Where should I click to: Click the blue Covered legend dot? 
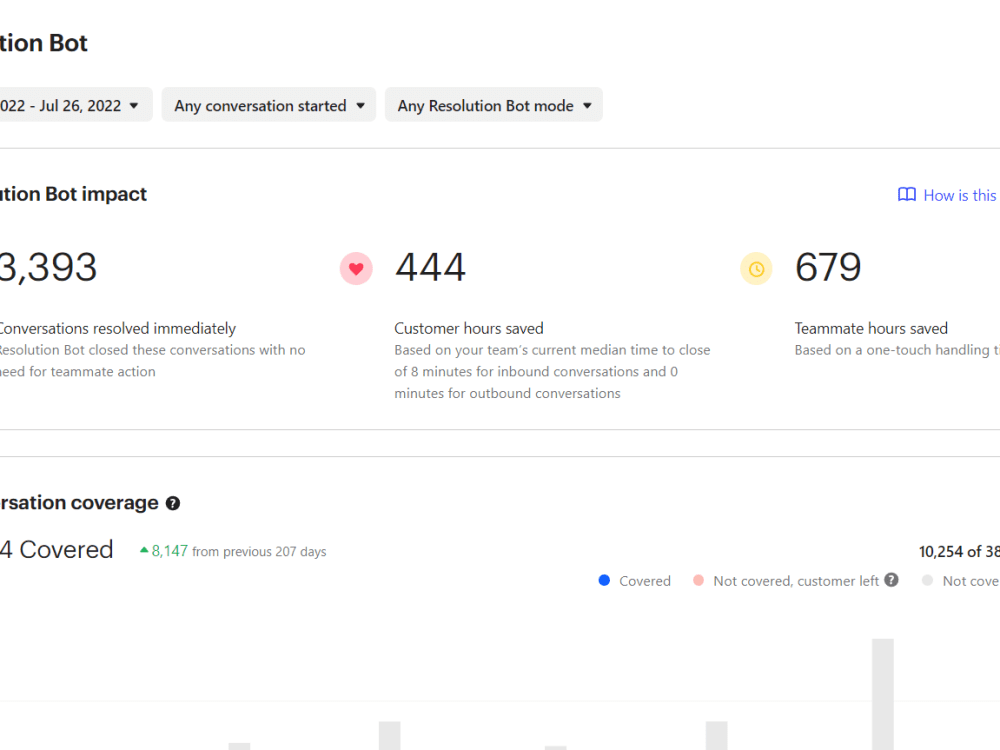604,580
